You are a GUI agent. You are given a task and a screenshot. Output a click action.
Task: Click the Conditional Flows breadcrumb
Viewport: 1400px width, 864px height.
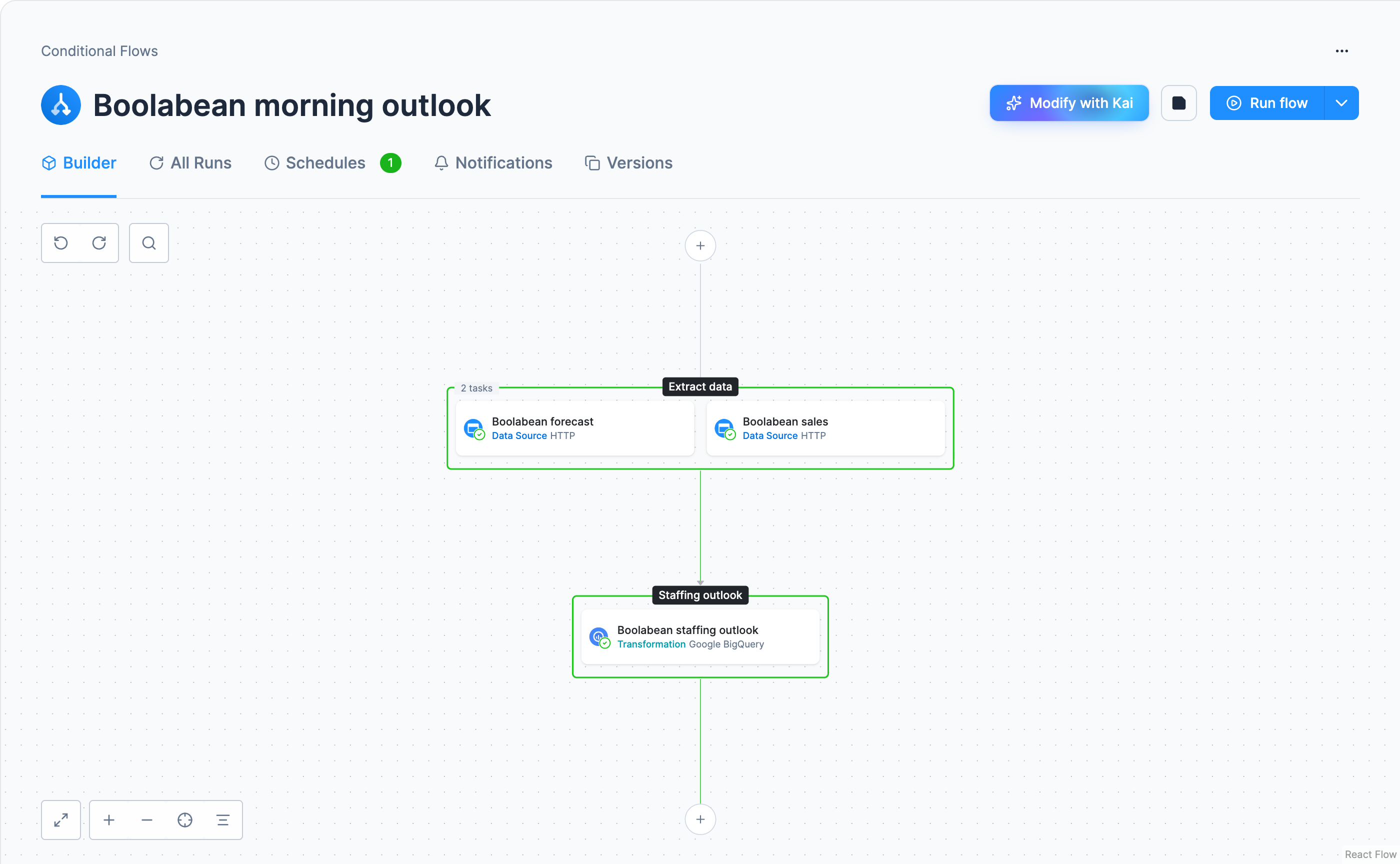(x=99, y=51)
